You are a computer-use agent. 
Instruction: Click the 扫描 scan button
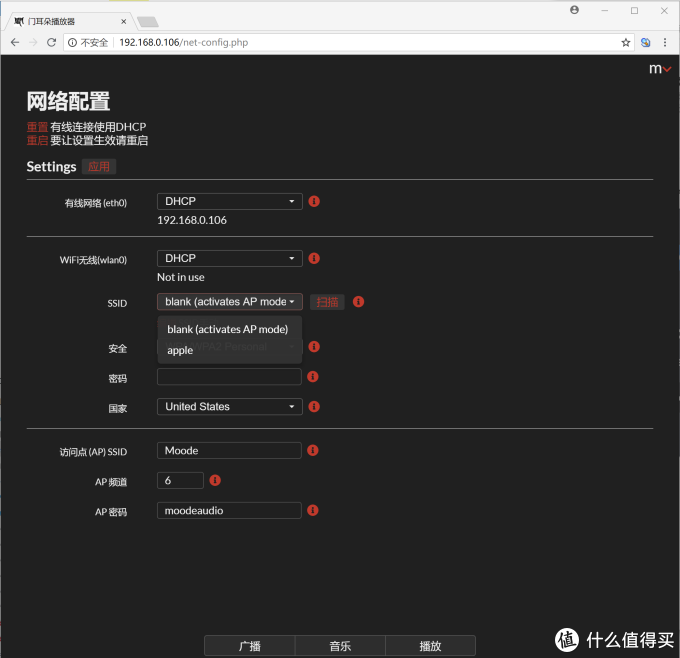327,302
